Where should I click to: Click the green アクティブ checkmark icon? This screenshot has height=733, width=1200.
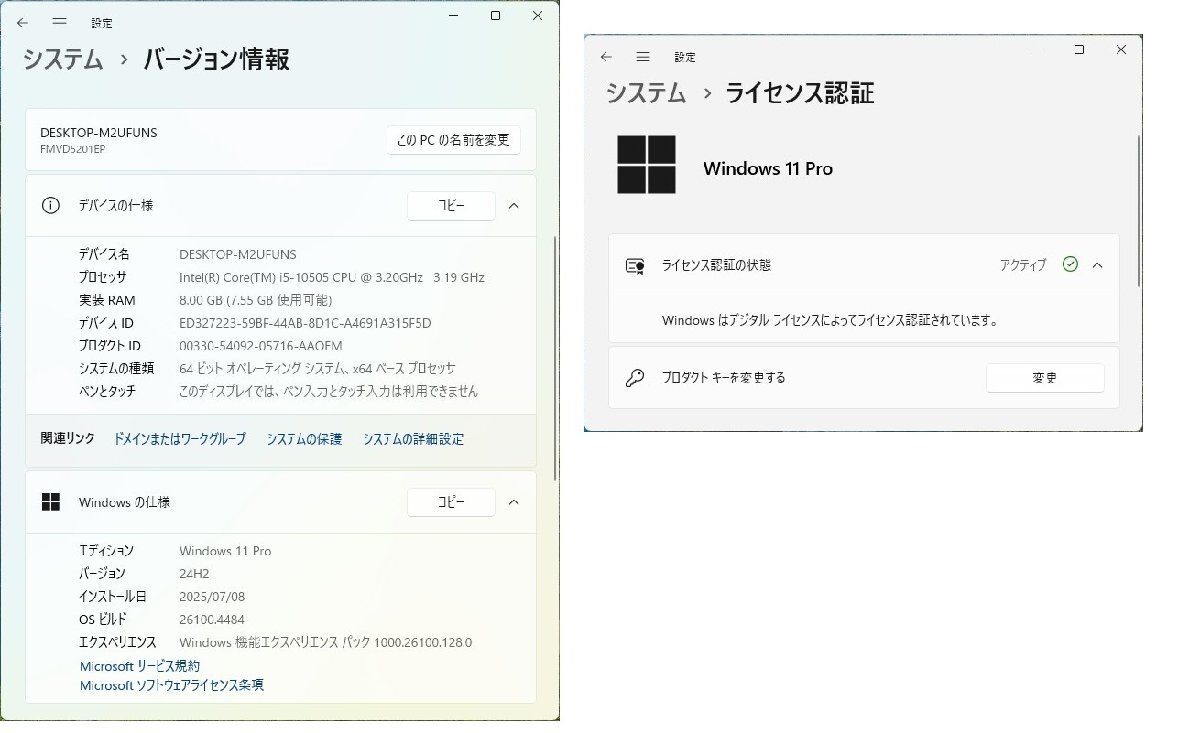coord(1070,264)
